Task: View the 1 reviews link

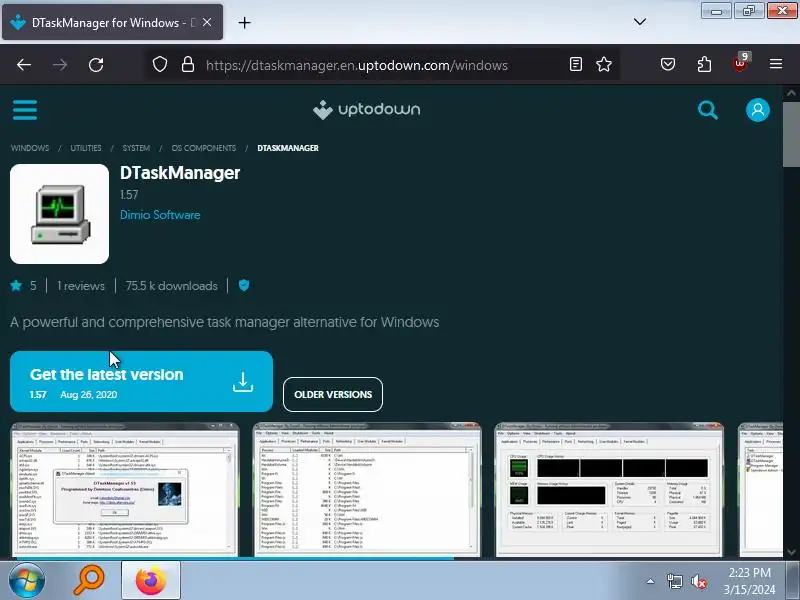Action: point(81,286)
